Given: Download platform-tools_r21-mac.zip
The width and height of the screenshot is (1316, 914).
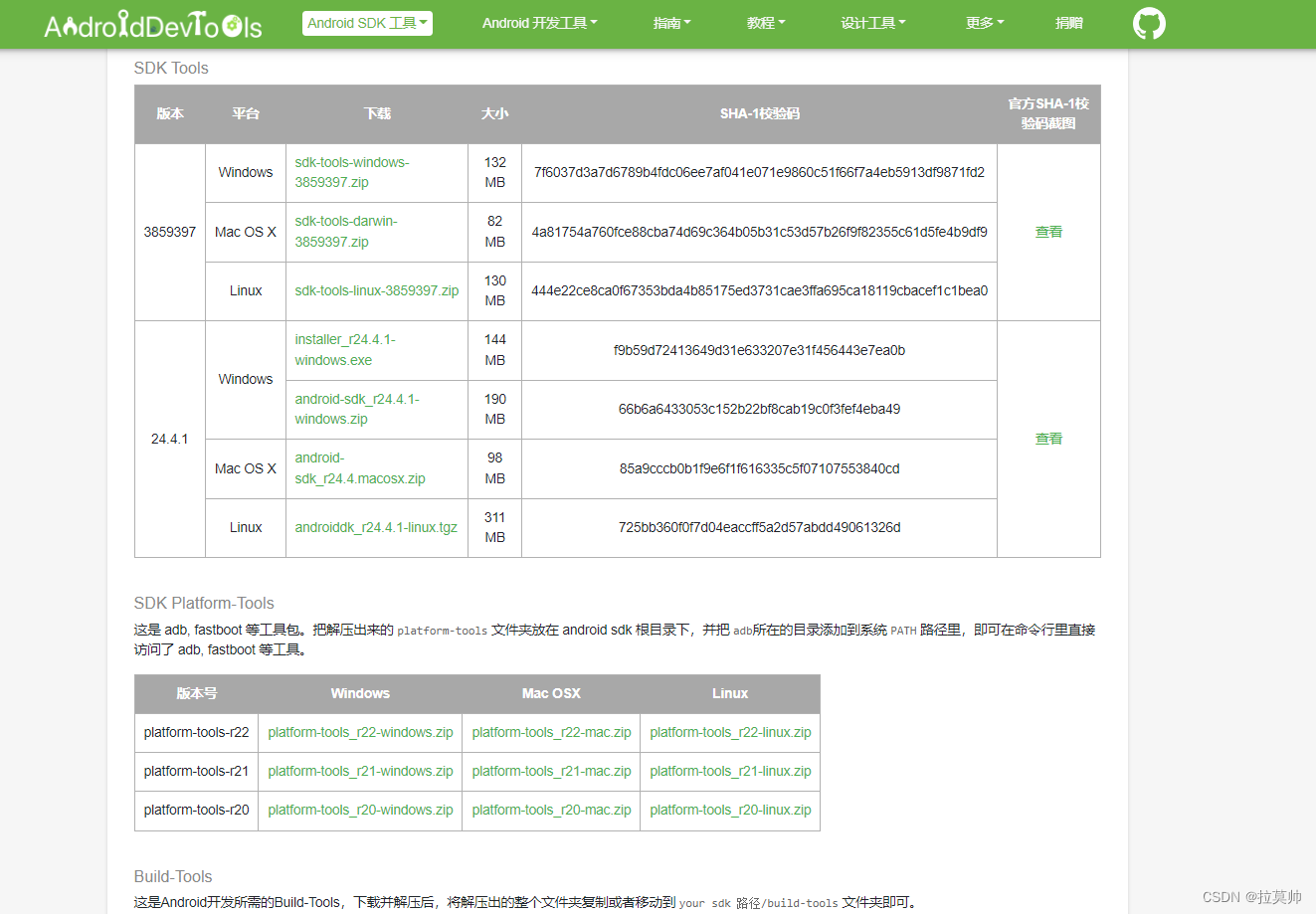Looking at the screenshot, I should pyautogui.click(x=551, y=771).
